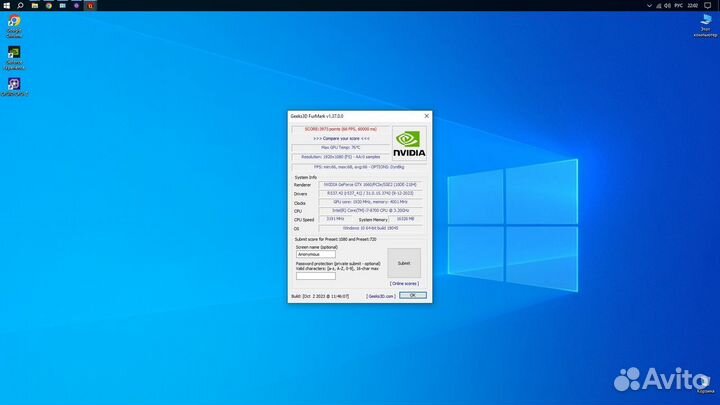Click the network tray icon
This screenshot has width=720, height=405.
point(658,6)
